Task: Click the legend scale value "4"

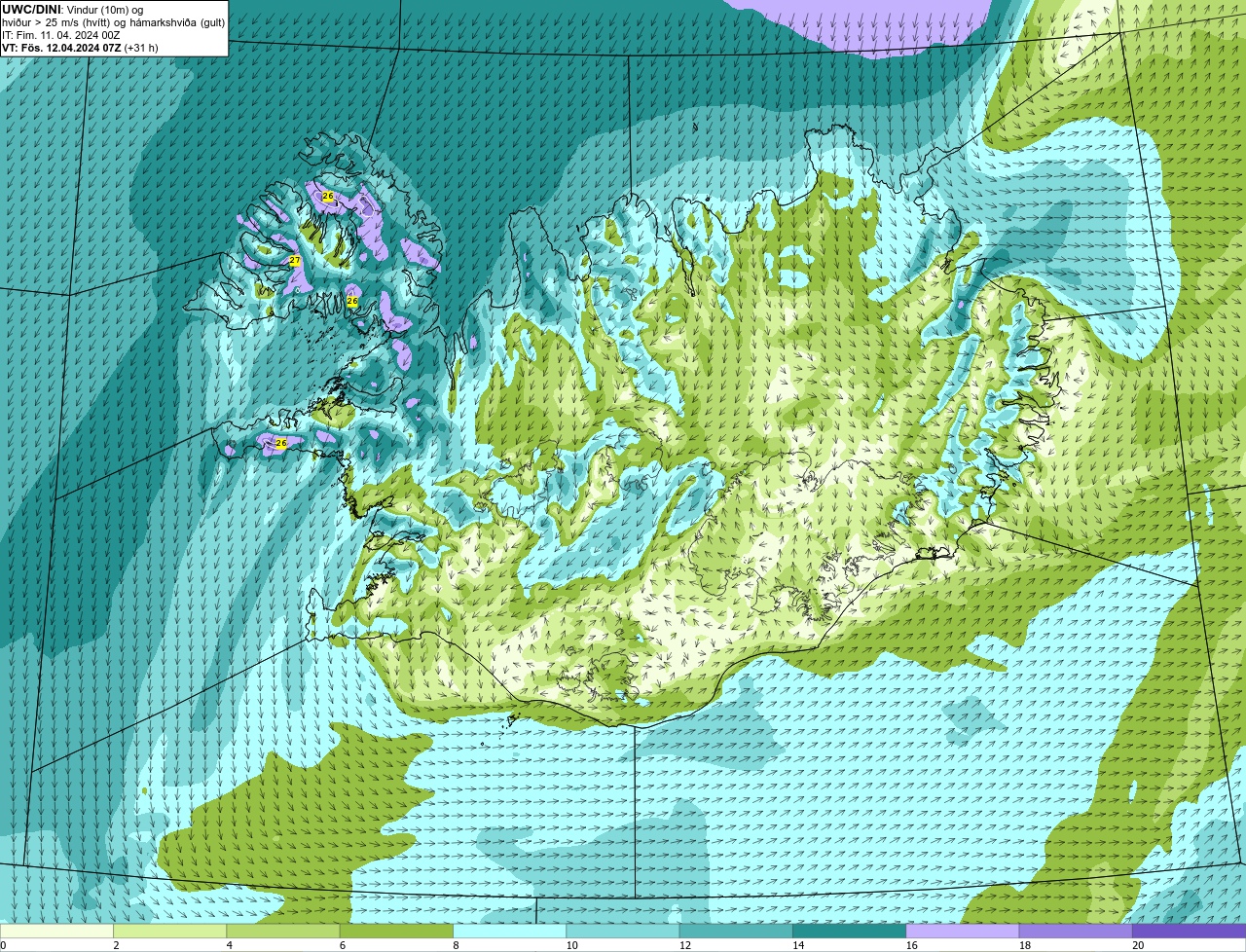Action: click(229, 945)
